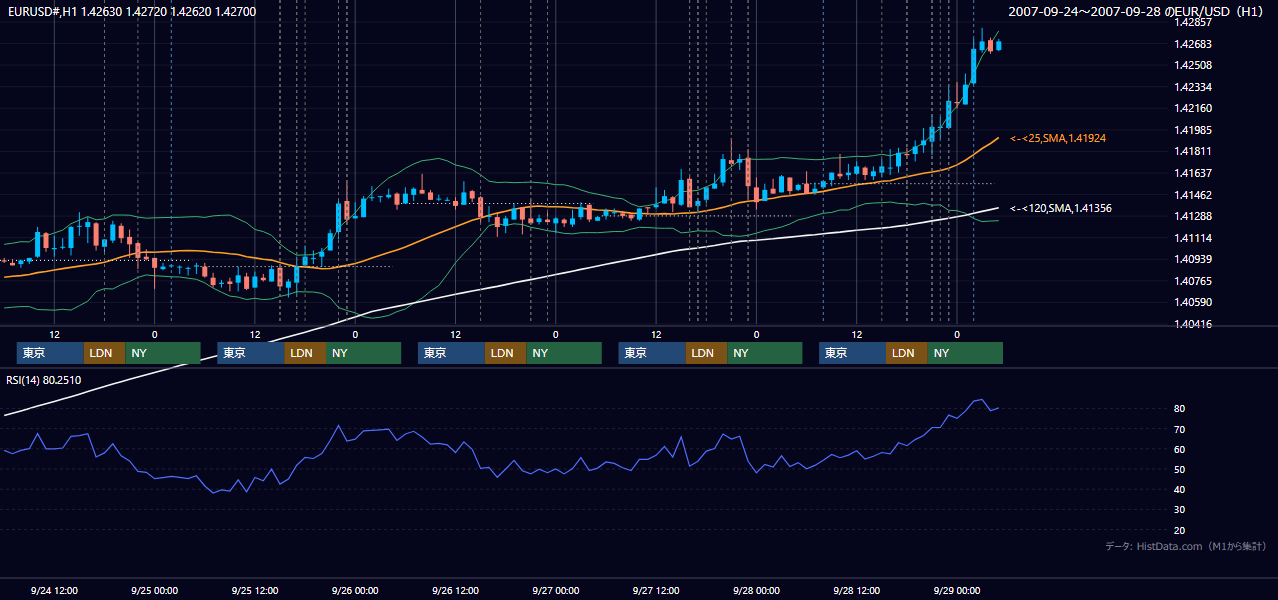1278x600 pixels.
Task: Click price axis value 1.40939
Action: (x=1192, y=259)
